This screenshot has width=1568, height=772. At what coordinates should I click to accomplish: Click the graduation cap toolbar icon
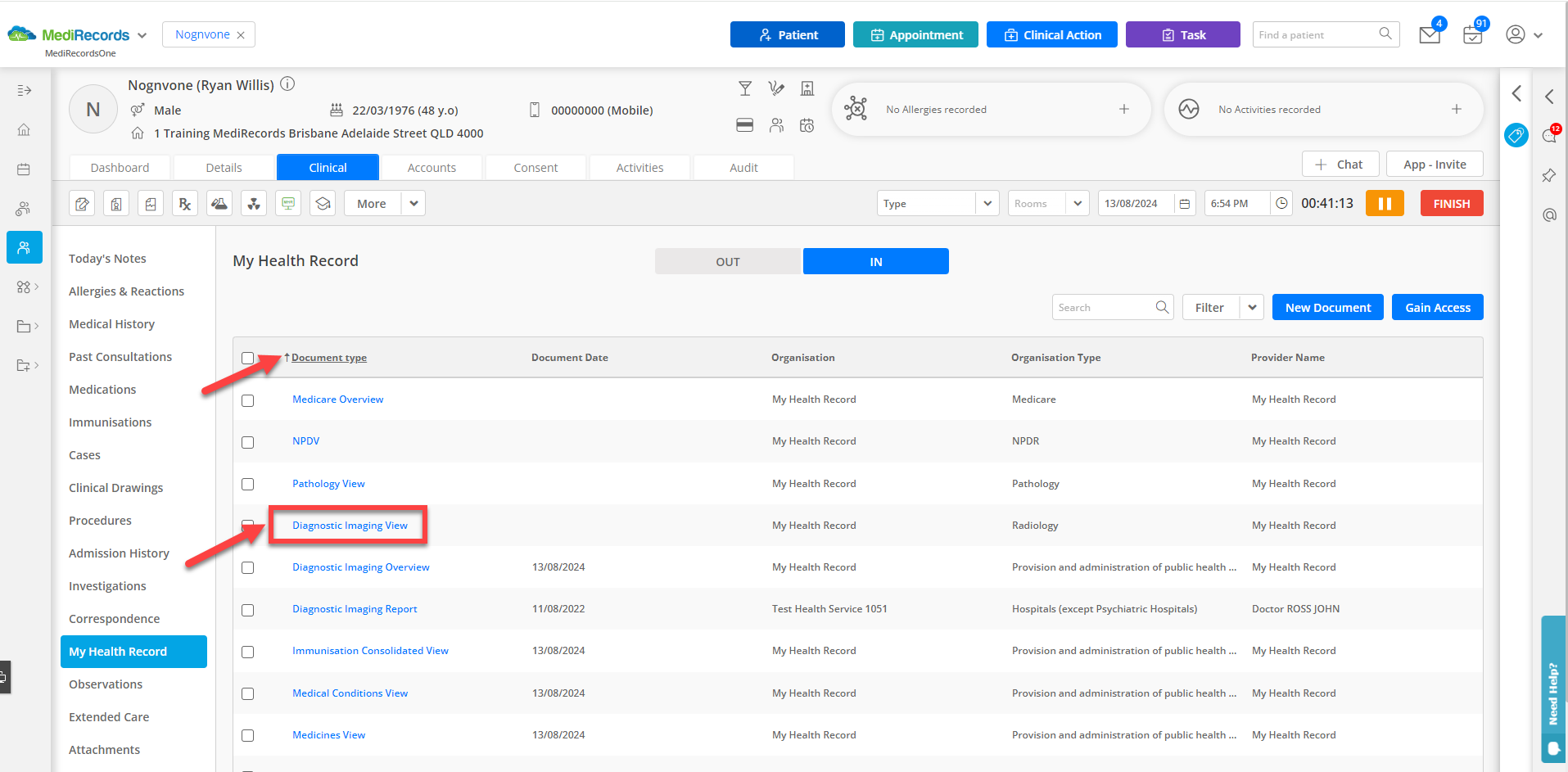pos(323,204)
